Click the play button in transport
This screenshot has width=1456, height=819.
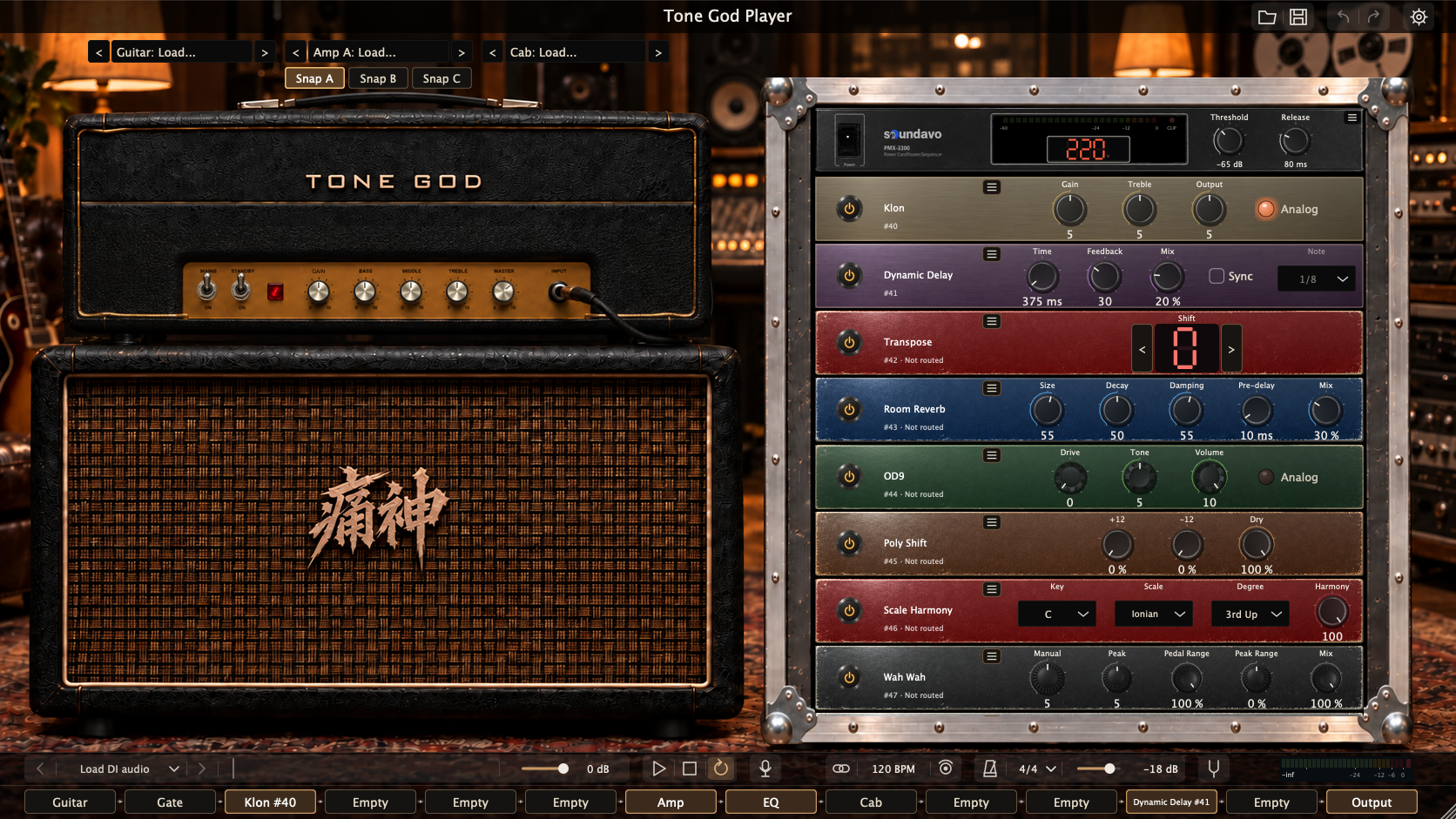[659, 769]
